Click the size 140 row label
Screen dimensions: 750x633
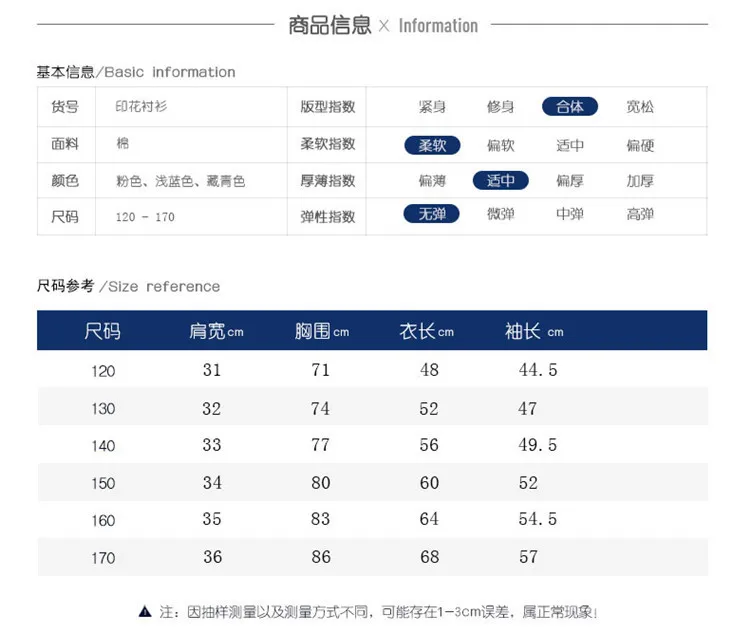(103, 445)
